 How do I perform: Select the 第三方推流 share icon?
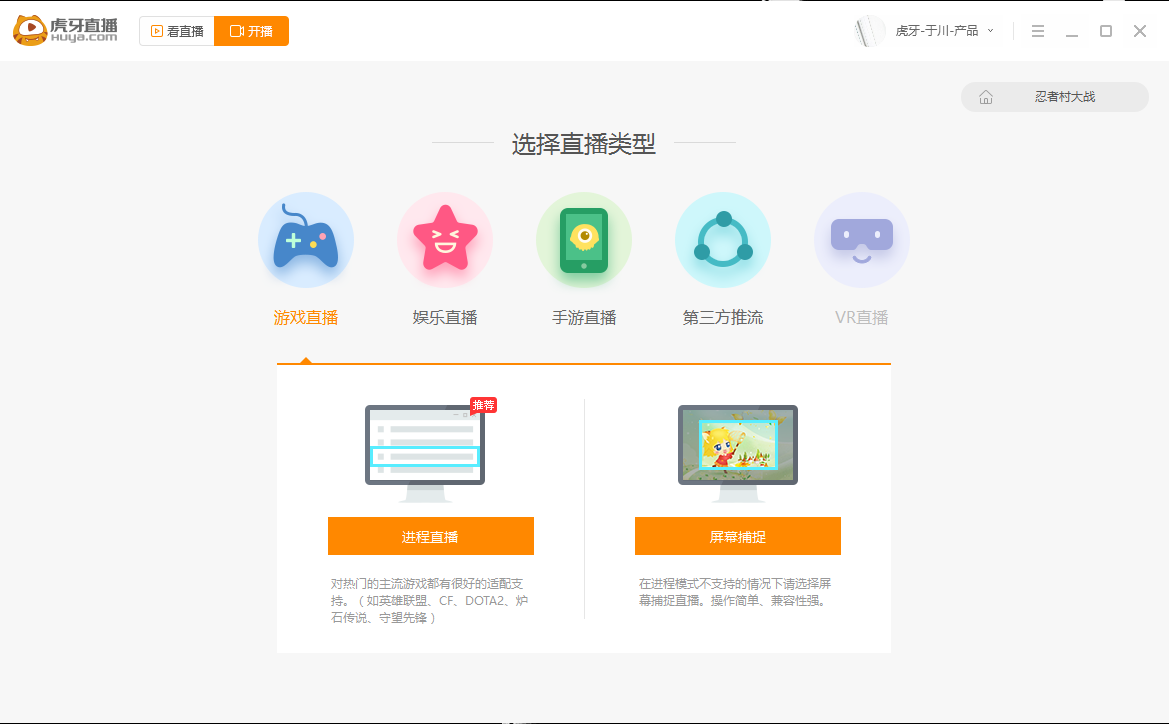723,240
